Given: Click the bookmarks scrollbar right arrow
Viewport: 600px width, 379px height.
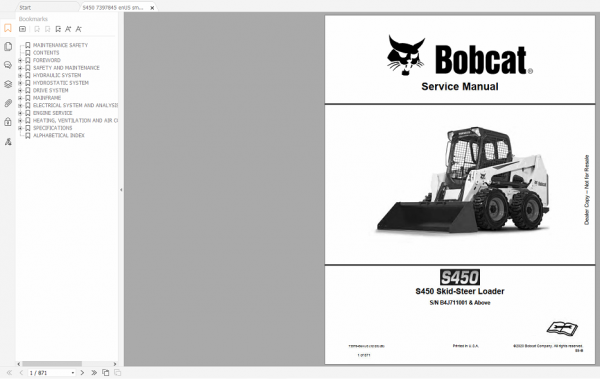Looking at the screenshot, I should [x=115, y=364].
